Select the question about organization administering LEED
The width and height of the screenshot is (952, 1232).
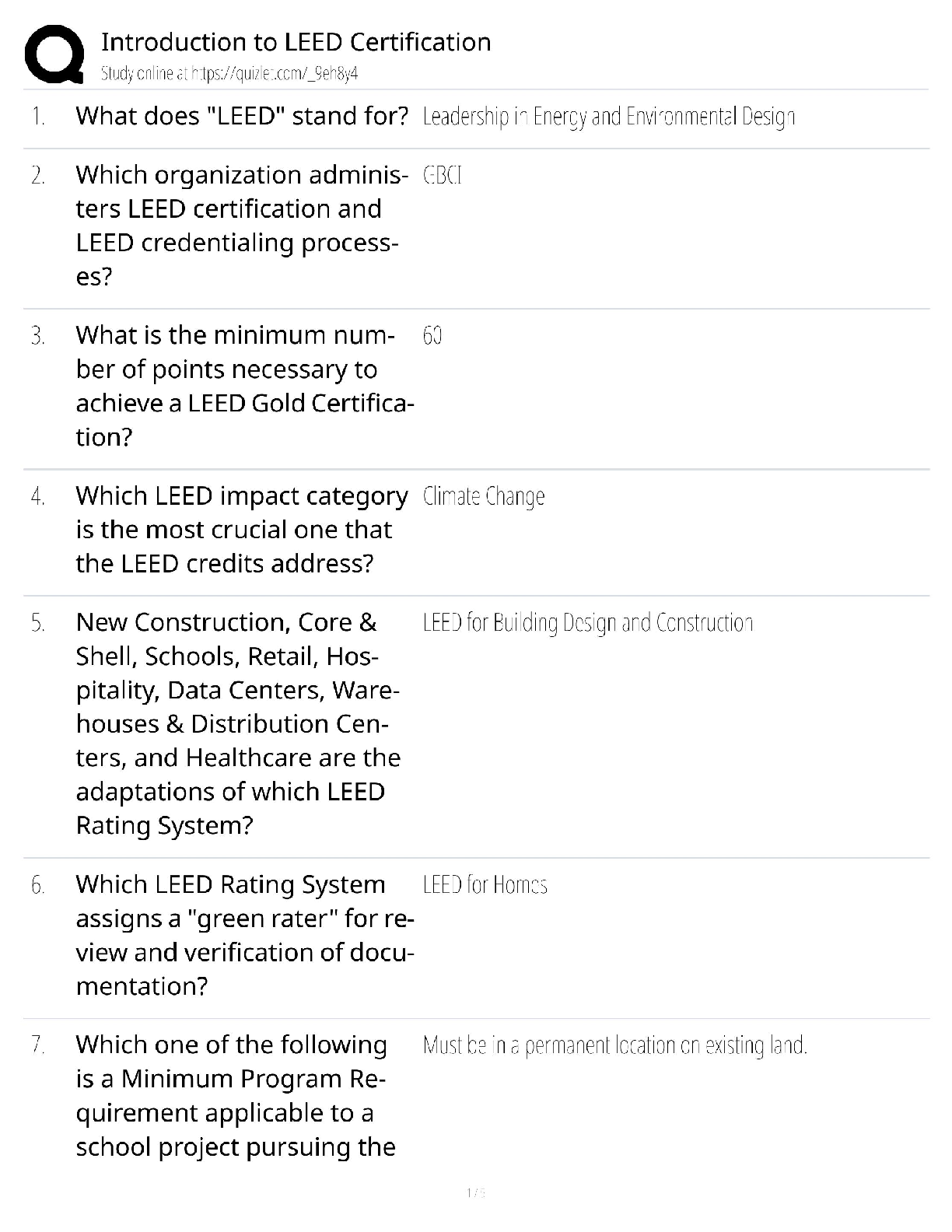[241, 225]
